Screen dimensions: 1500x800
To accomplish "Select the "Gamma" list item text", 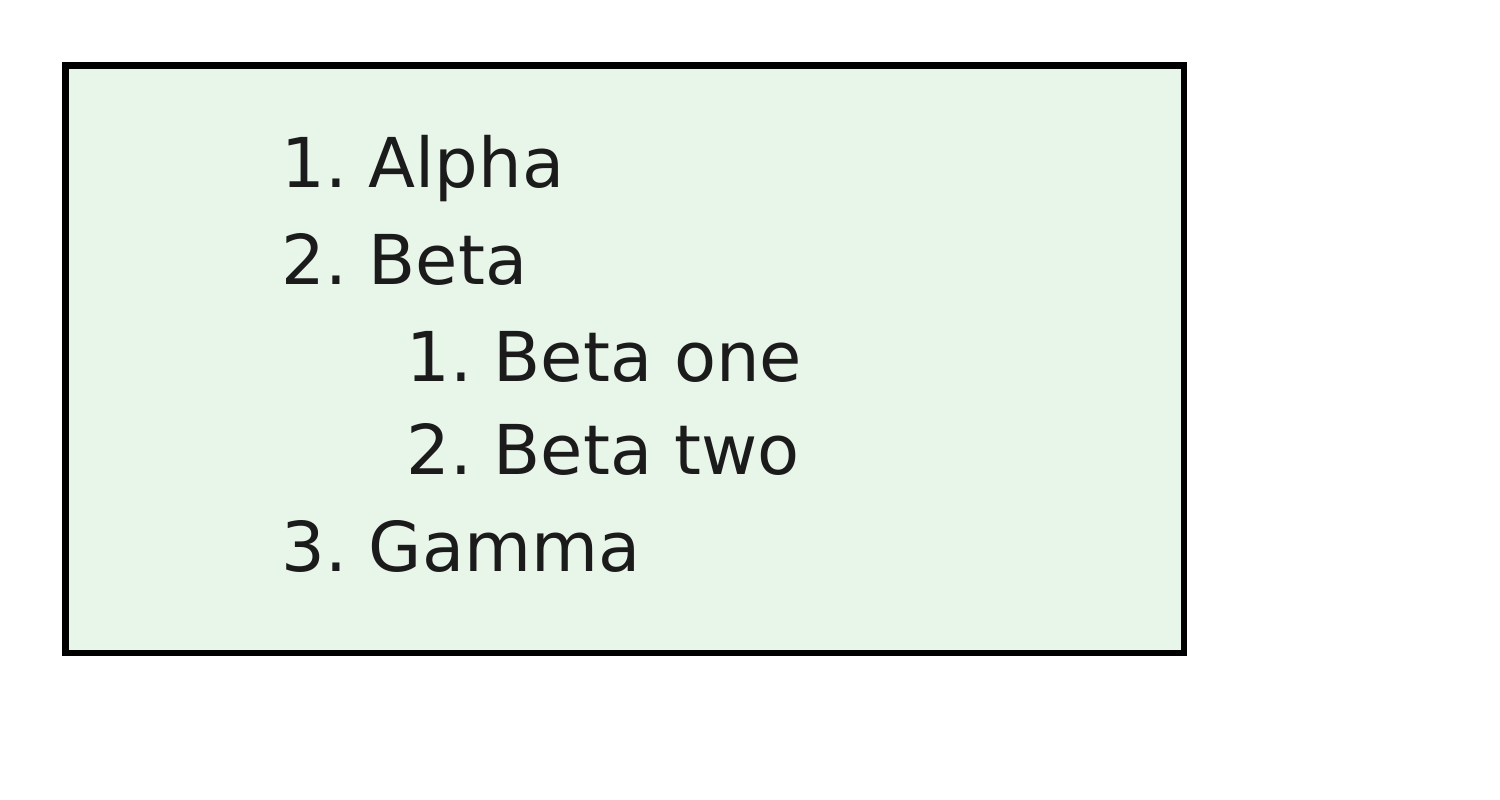I will pyautogui.click(x=503, y=548).
